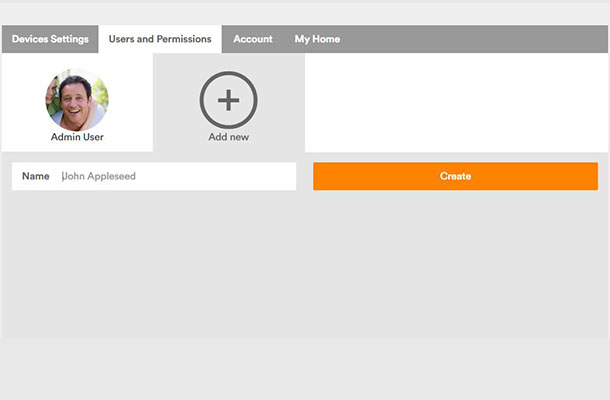
Task: Click the orange Create button
Action: (x=456, y=176)
